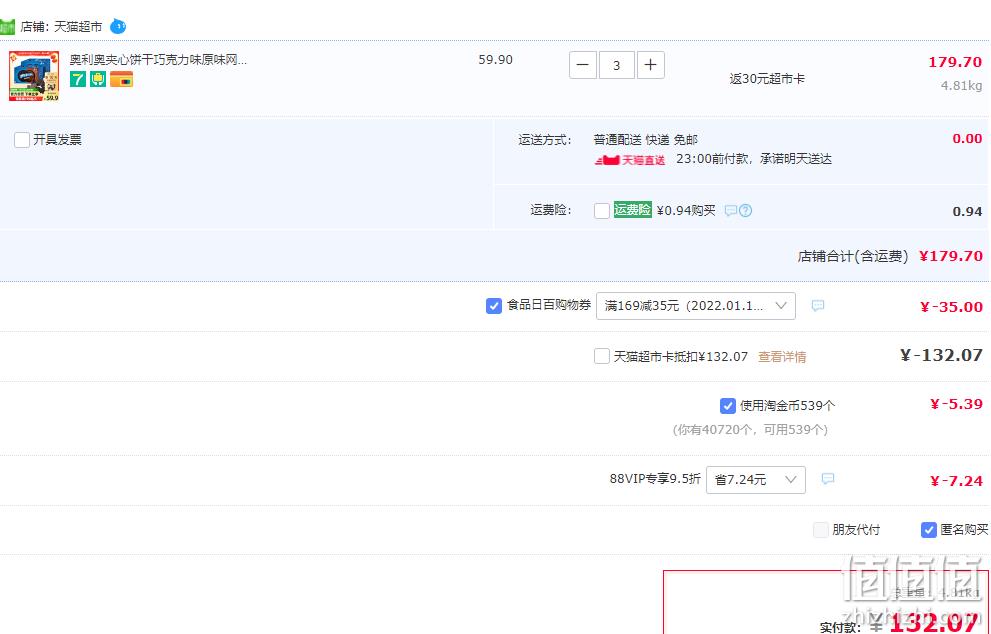The width and height of the screenshot is (991, 634).
Task: Decrease quantity with the minus button
Action: 583,65
